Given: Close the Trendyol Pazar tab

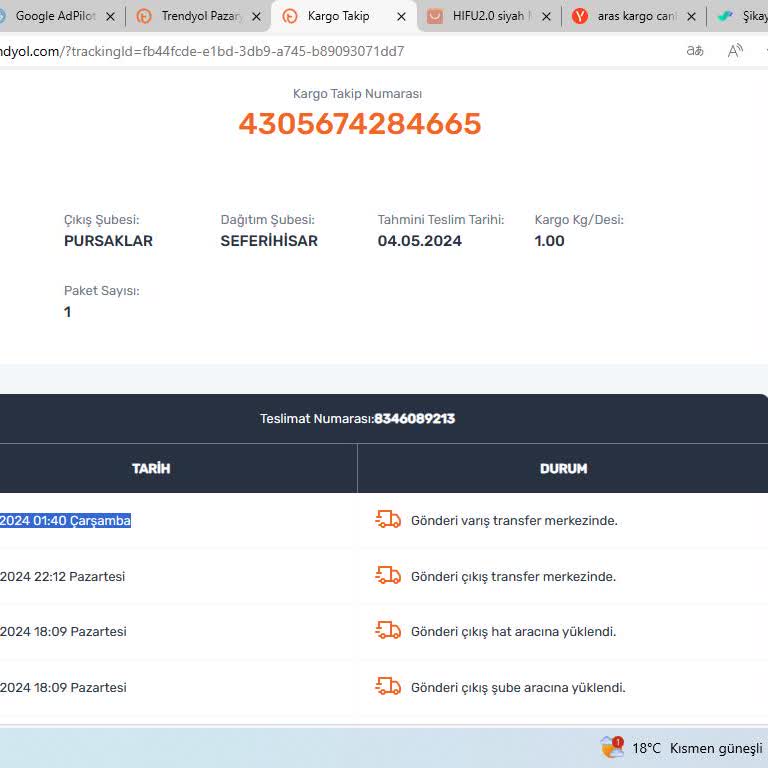Looking at the screenshot, I should click(x=256, y=17).
